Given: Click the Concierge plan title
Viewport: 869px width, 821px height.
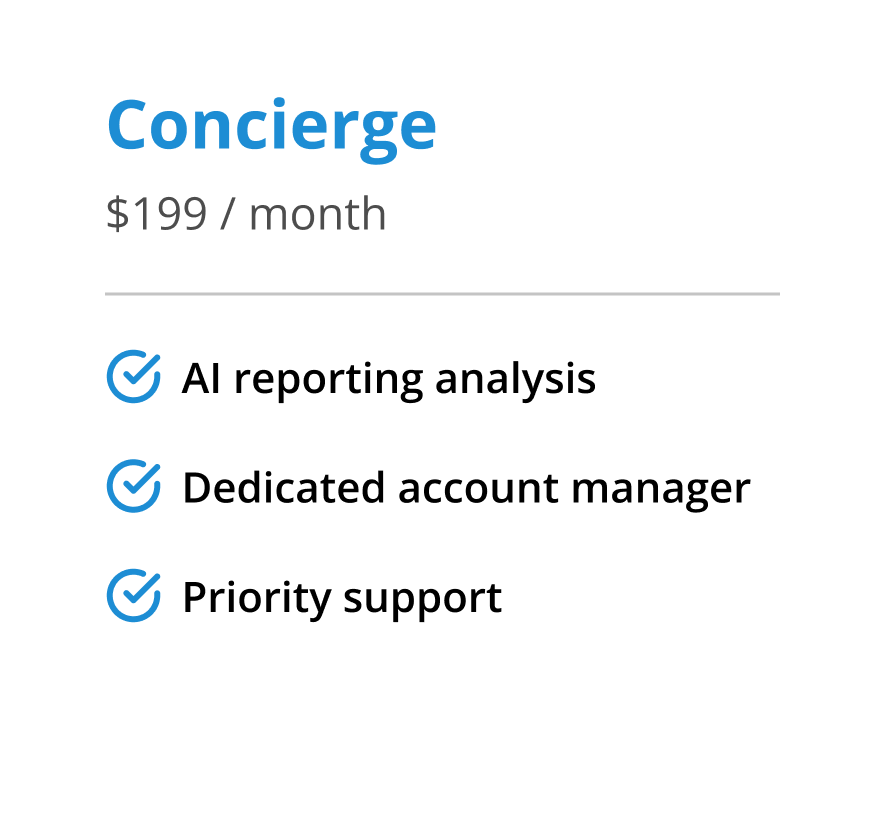Looking at the screenshot, I should pyautogui.click(x=271, y=126).
